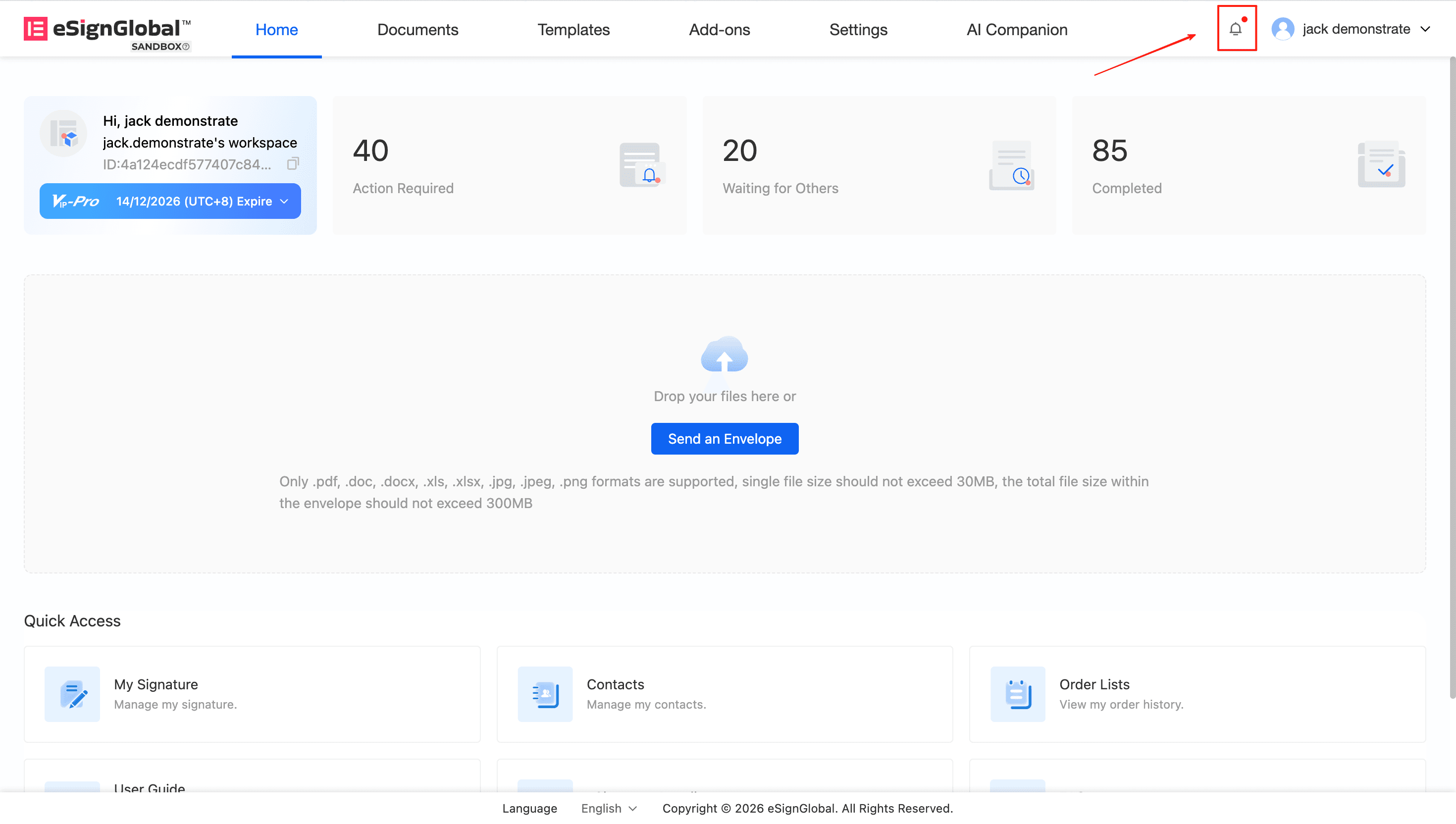The width and height of the screenshot is (1456, 824).
Task: Open the English language dropdown
Action: (x=609, y=808)
